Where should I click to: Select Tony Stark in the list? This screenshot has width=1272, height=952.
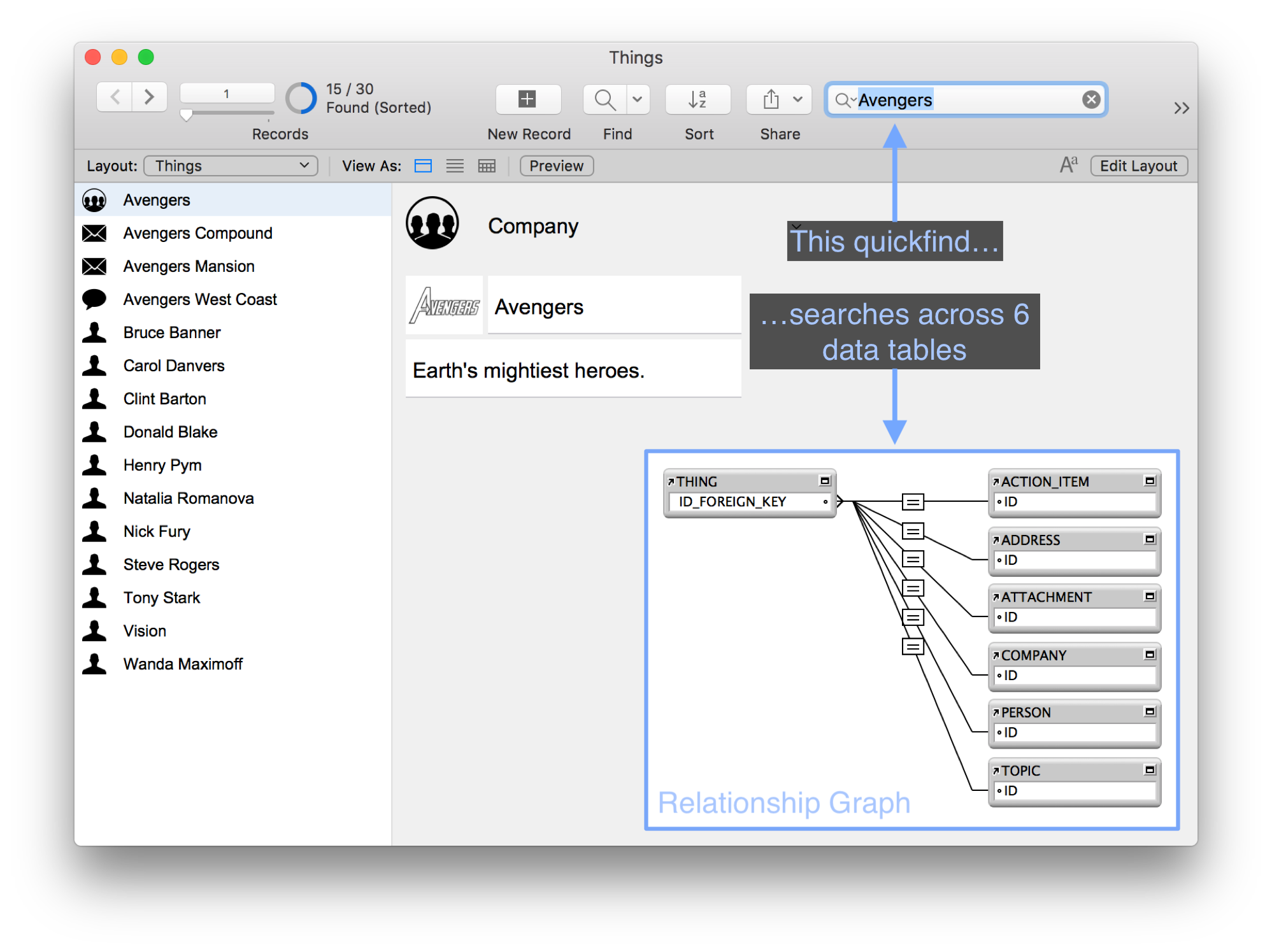click(162, 598)
